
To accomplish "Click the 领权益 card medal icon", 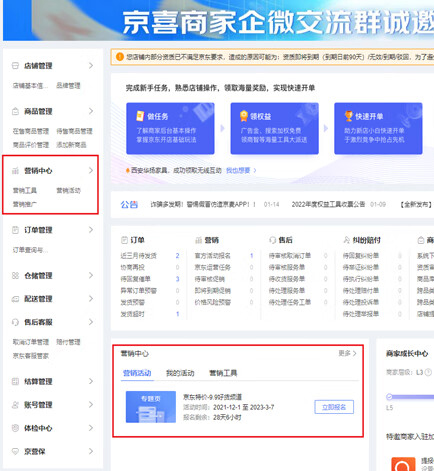I will [244, 116].
